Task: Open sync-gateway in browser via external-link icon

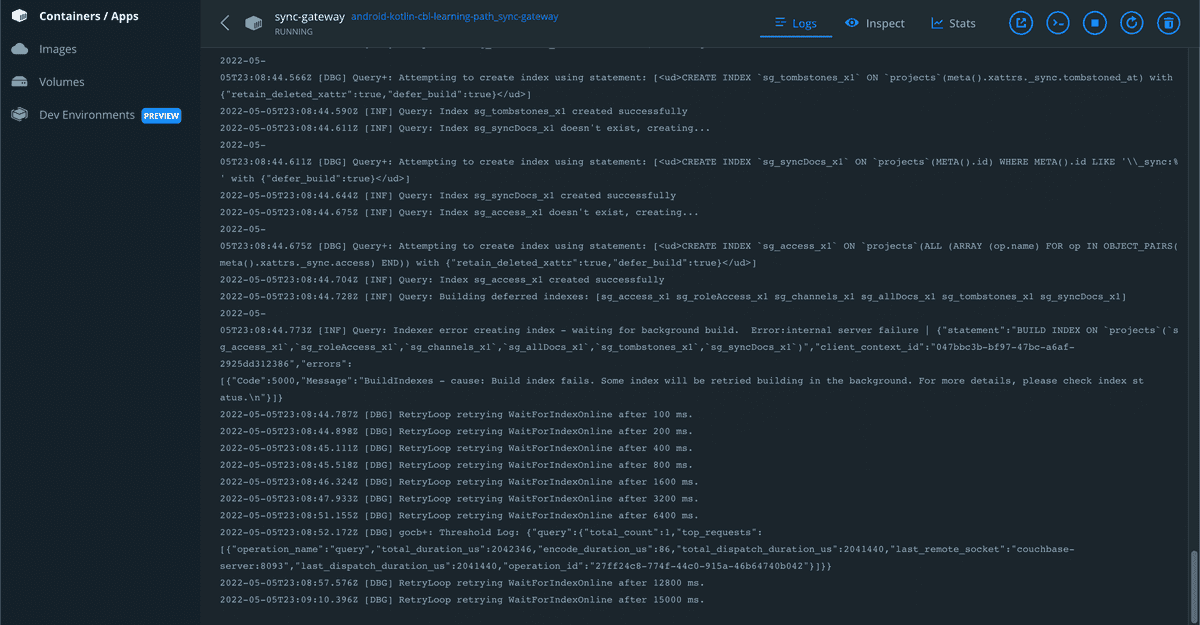Action: tap(1020, 22)
